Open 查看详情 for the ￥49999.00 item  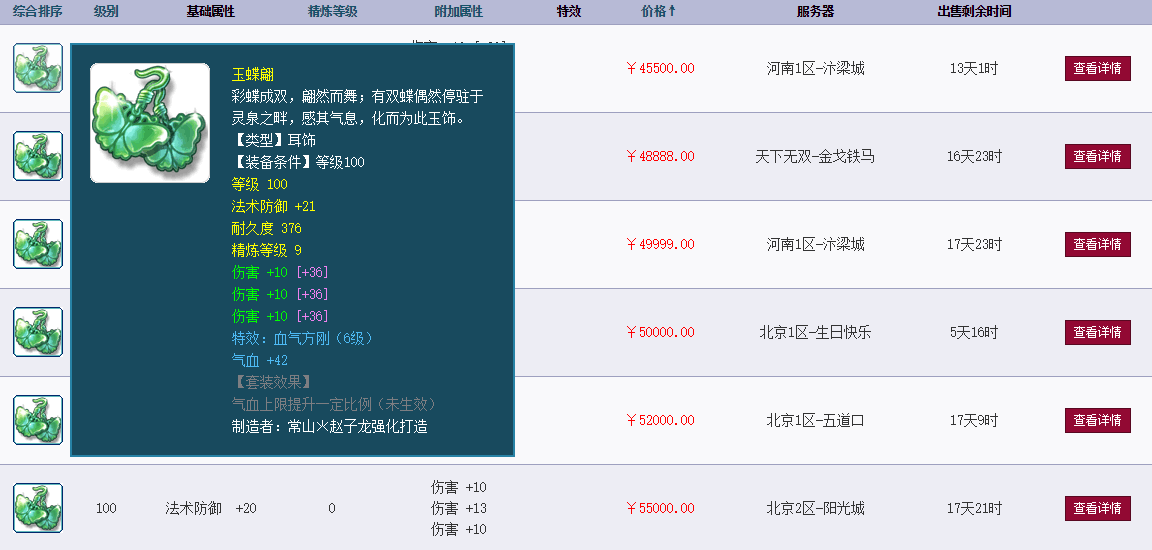(x=1098, y=245)
